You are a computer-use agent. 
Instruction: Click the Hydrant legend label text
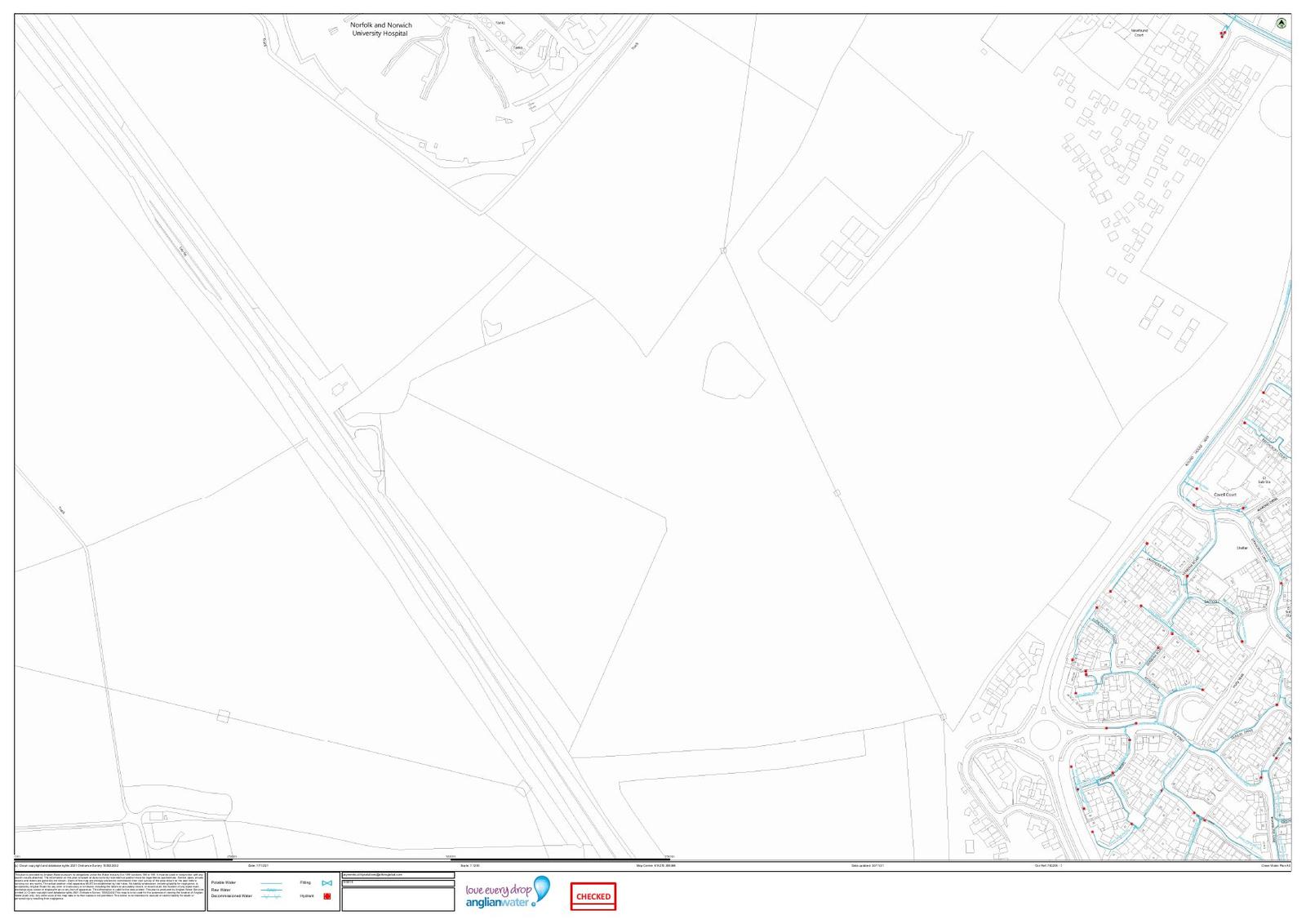[x=305, y=896]
